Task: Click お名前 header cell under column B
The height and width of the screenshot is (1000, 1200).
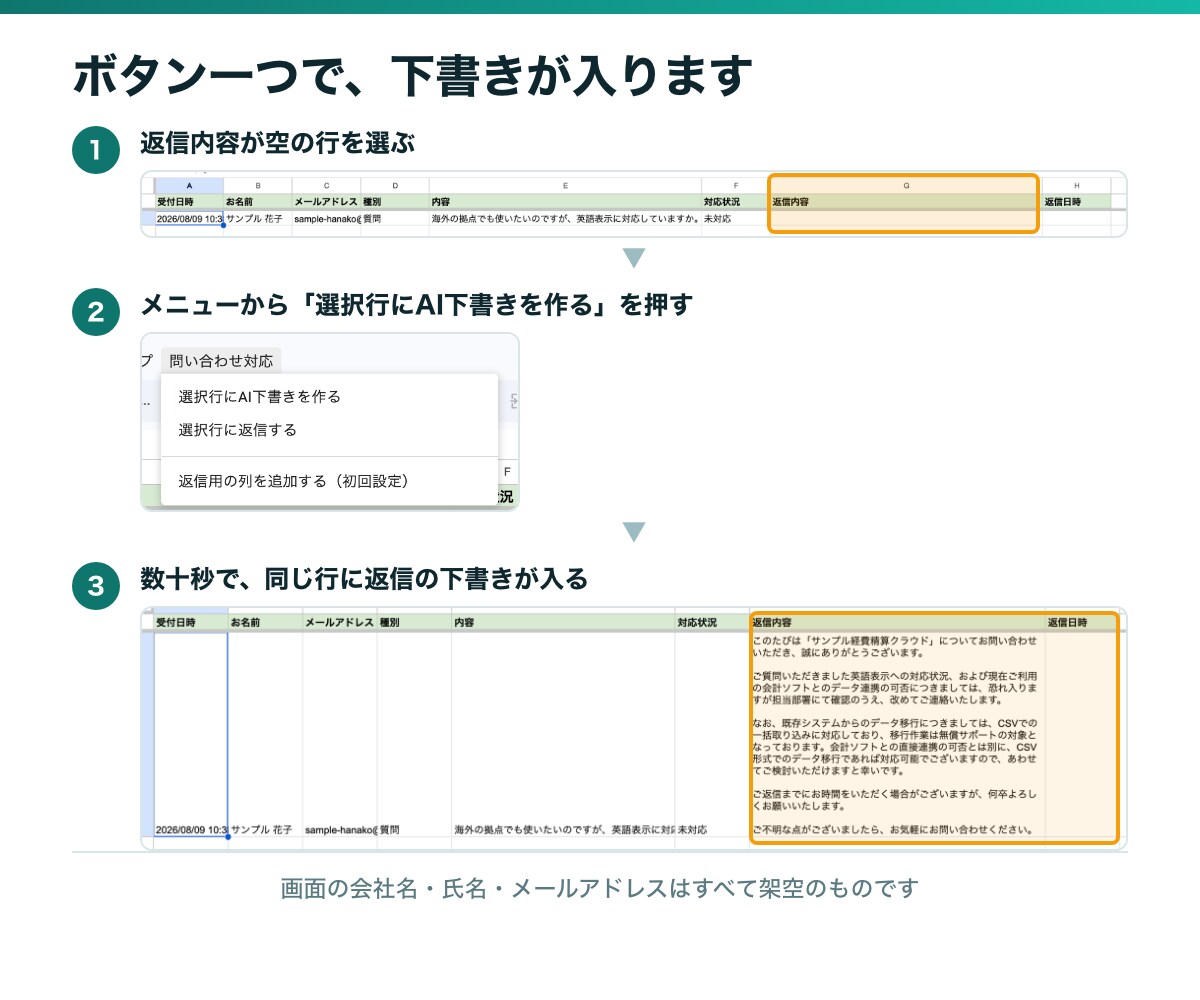Action: pos(258,201)
